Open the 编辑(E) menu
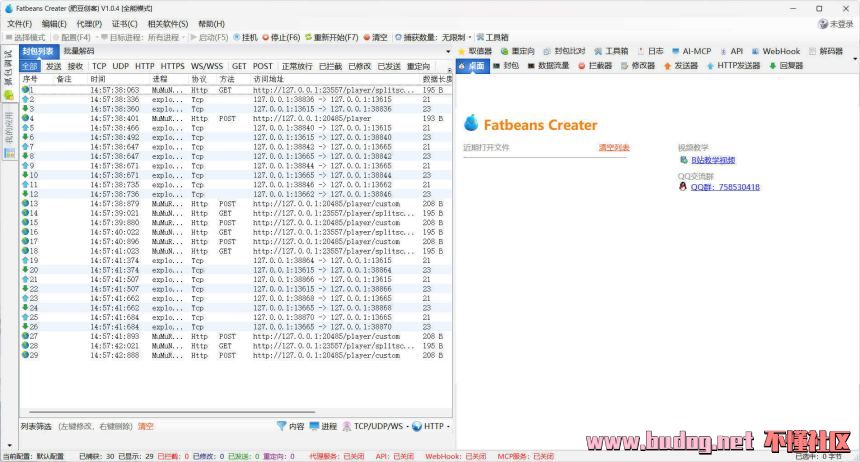Image resolution: width=860 pixels, height=462 pixels. [54, 24]
